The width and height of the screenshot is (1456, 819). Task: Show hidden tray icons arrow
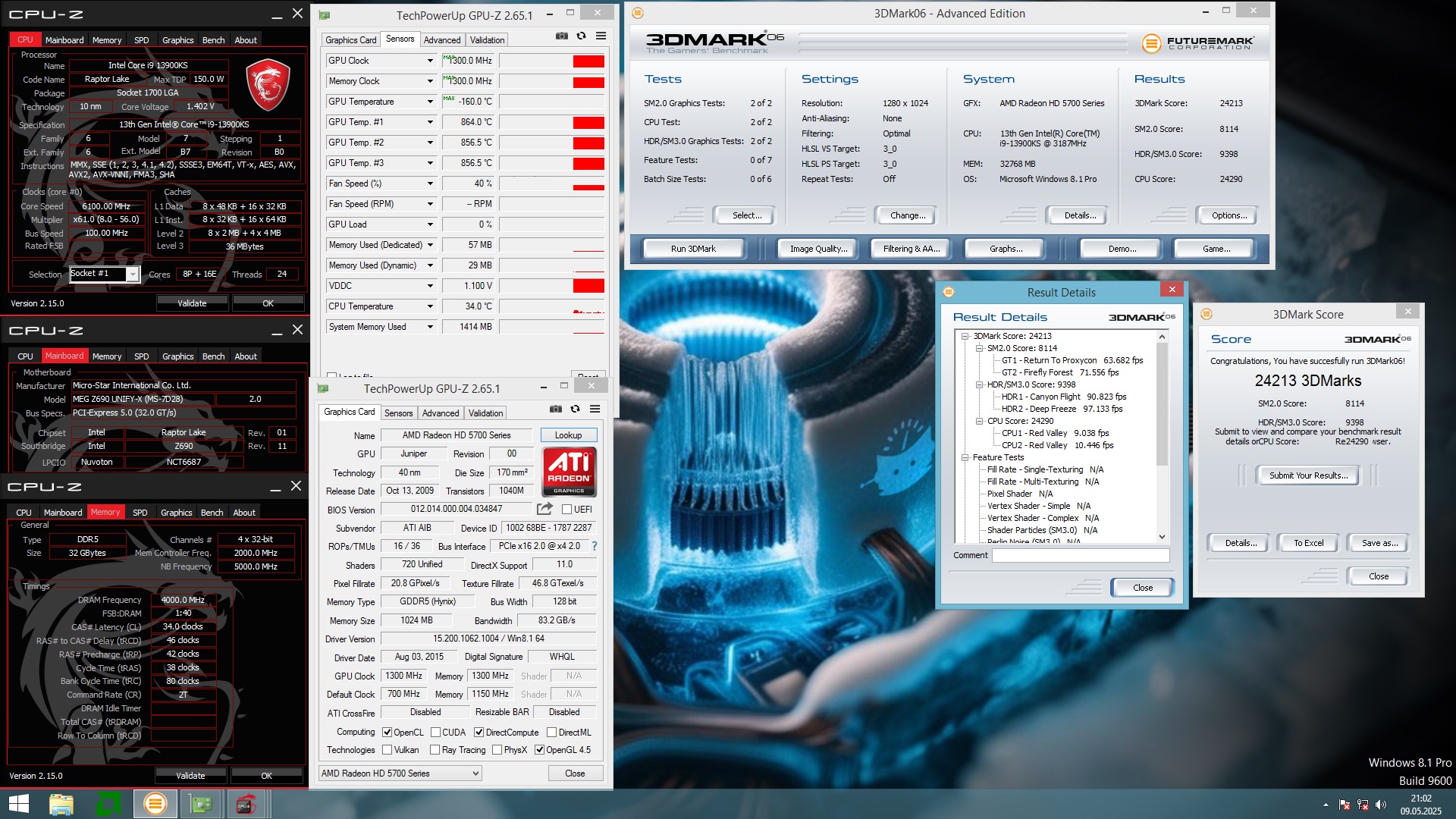click(x=1326, y=805)
